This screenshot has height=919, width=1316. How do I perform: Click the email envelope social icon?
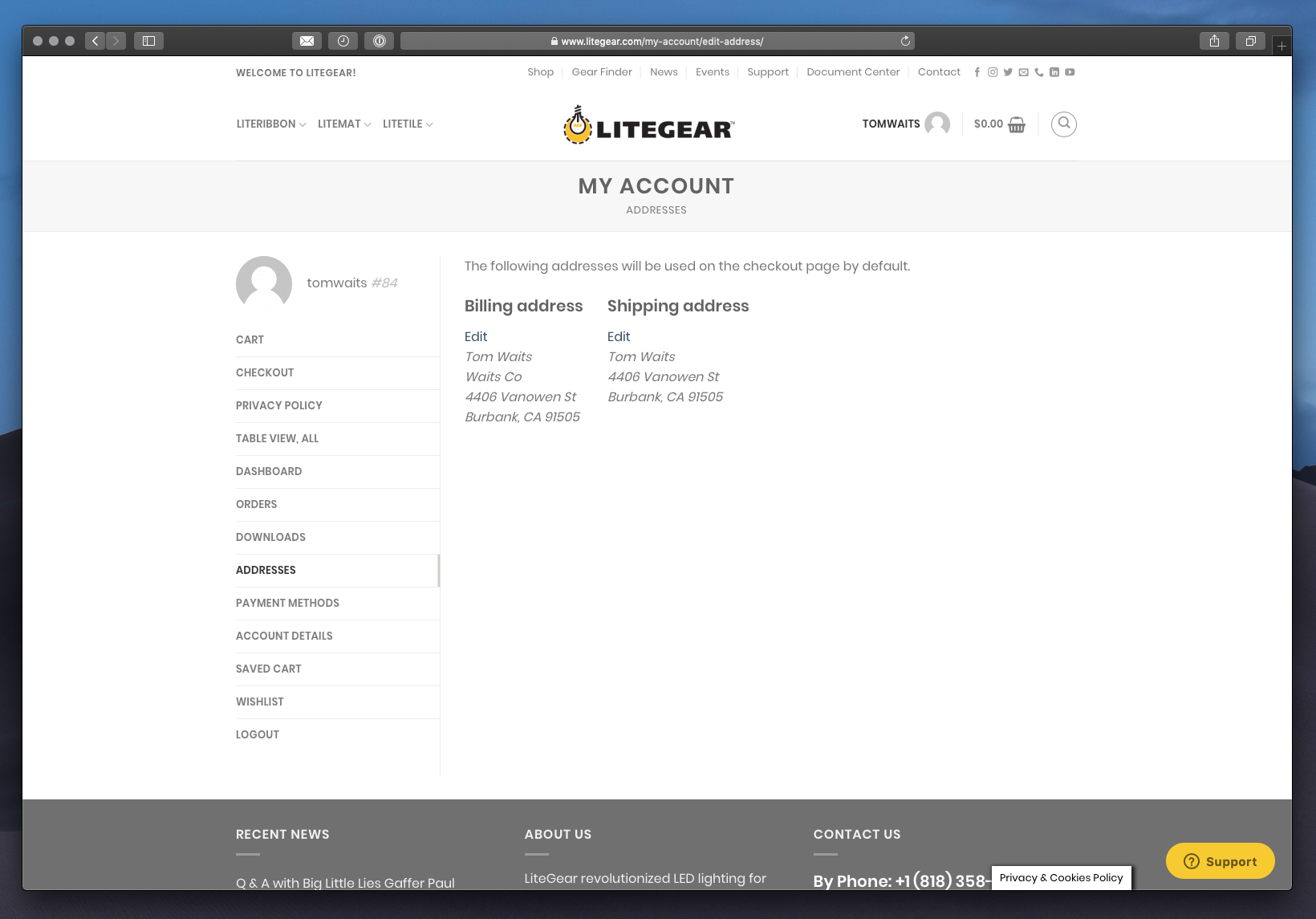(x=1023, y=72)
